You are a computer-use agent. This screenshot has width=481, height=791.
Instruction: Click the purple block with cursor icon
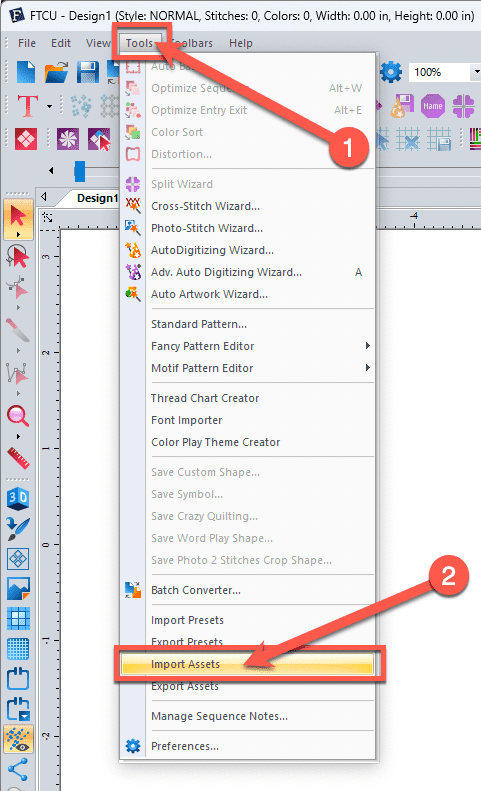99,139
